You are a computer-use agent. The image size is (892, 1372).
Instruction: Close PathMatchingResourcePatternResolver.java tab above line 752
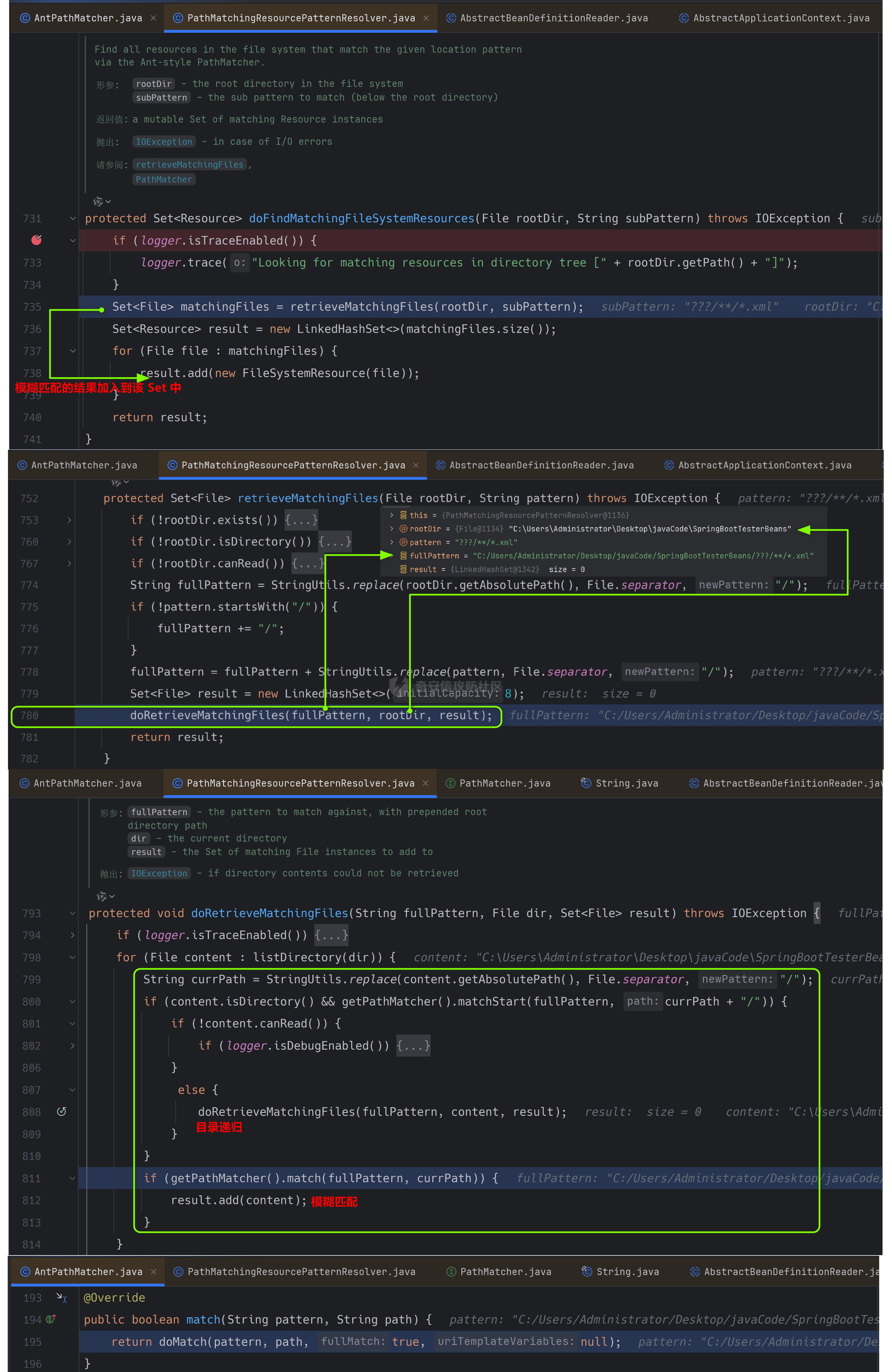[x=416, y=465]
